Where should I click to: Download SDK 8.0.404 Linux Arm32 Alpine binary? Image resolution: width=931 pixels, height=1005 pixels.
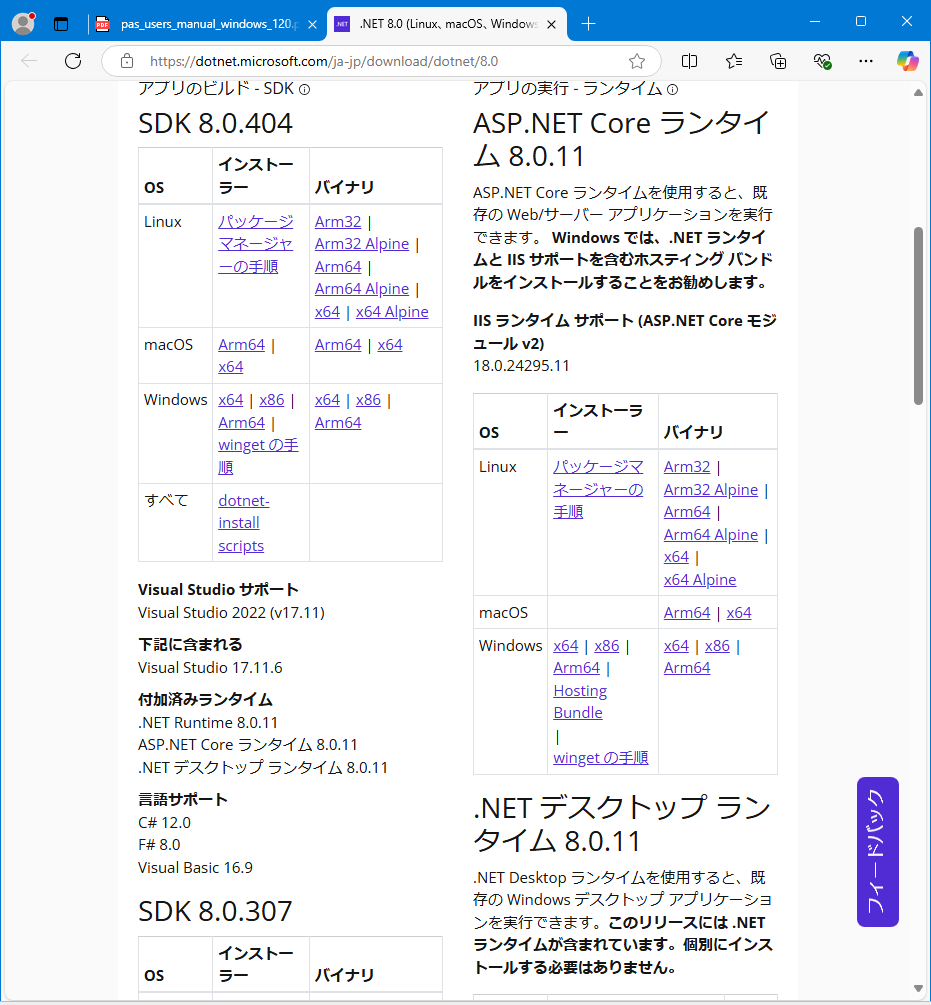pos(361,244)
